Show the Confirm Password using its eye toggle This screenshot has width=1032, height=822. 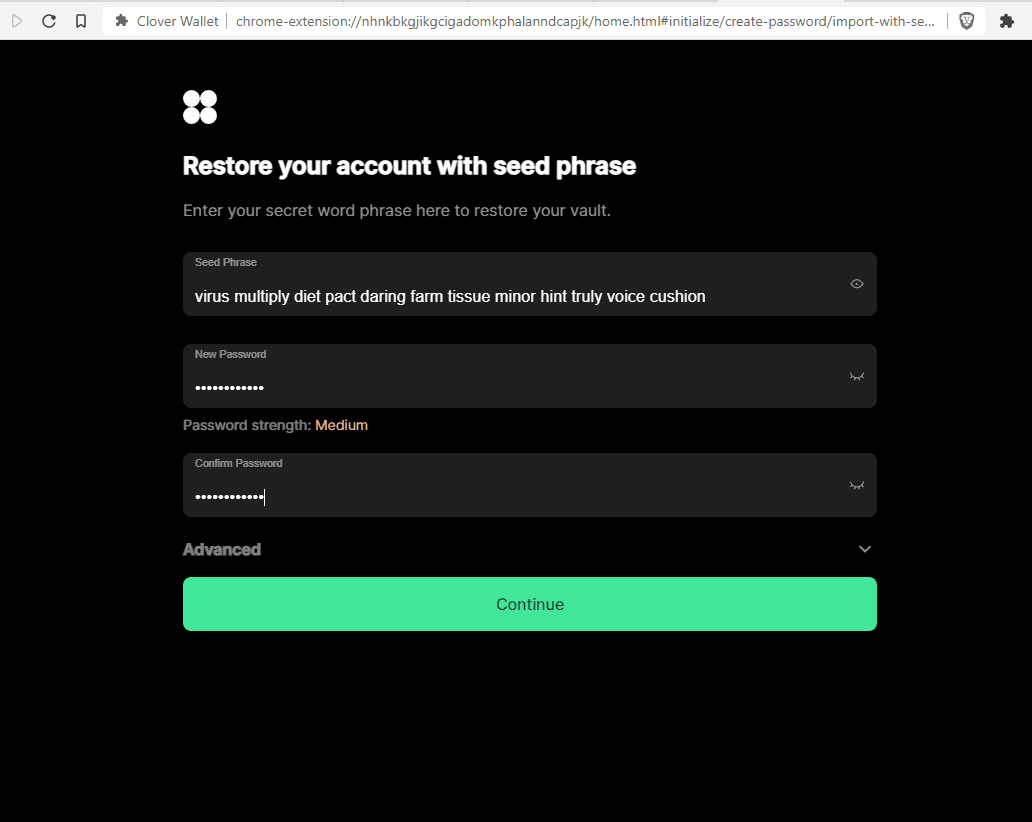coord(856,485)
